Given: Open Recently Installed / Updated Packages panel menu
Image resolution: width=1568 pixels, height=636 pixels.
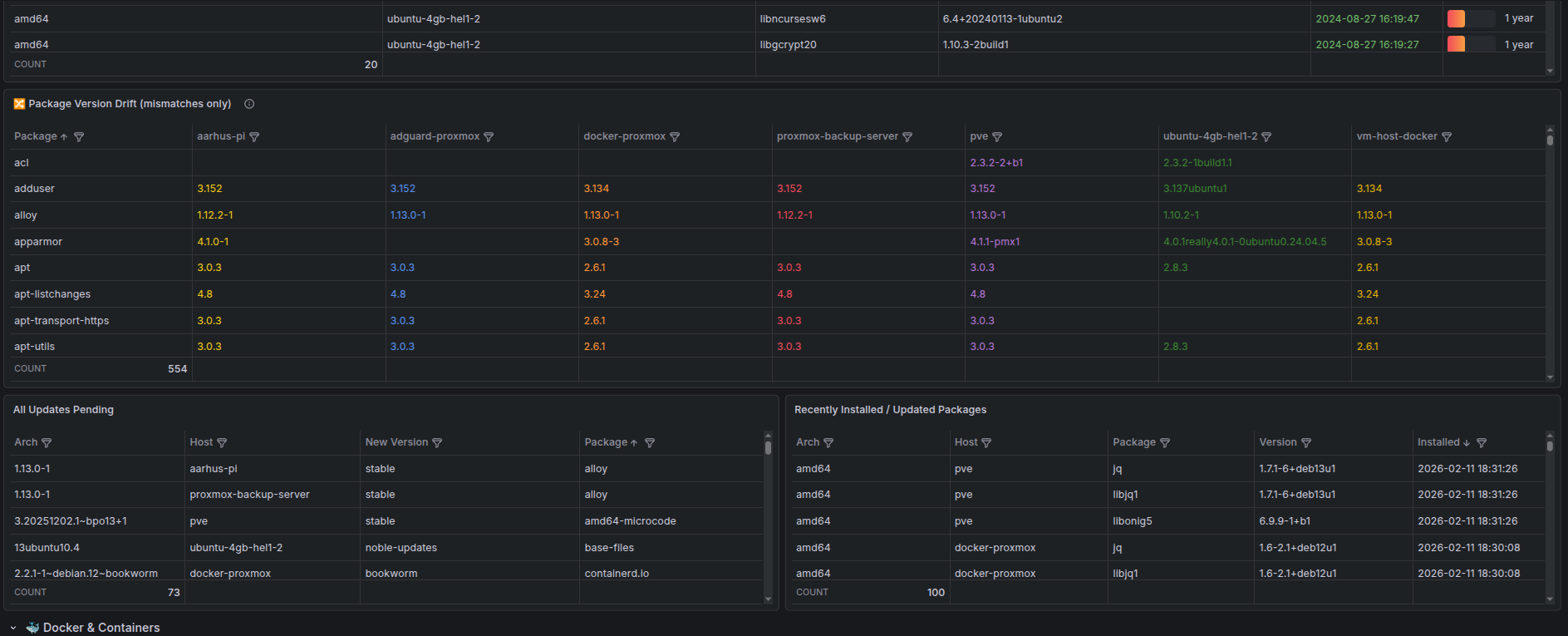Looking at the screenshot, I should tap(890, 410).
